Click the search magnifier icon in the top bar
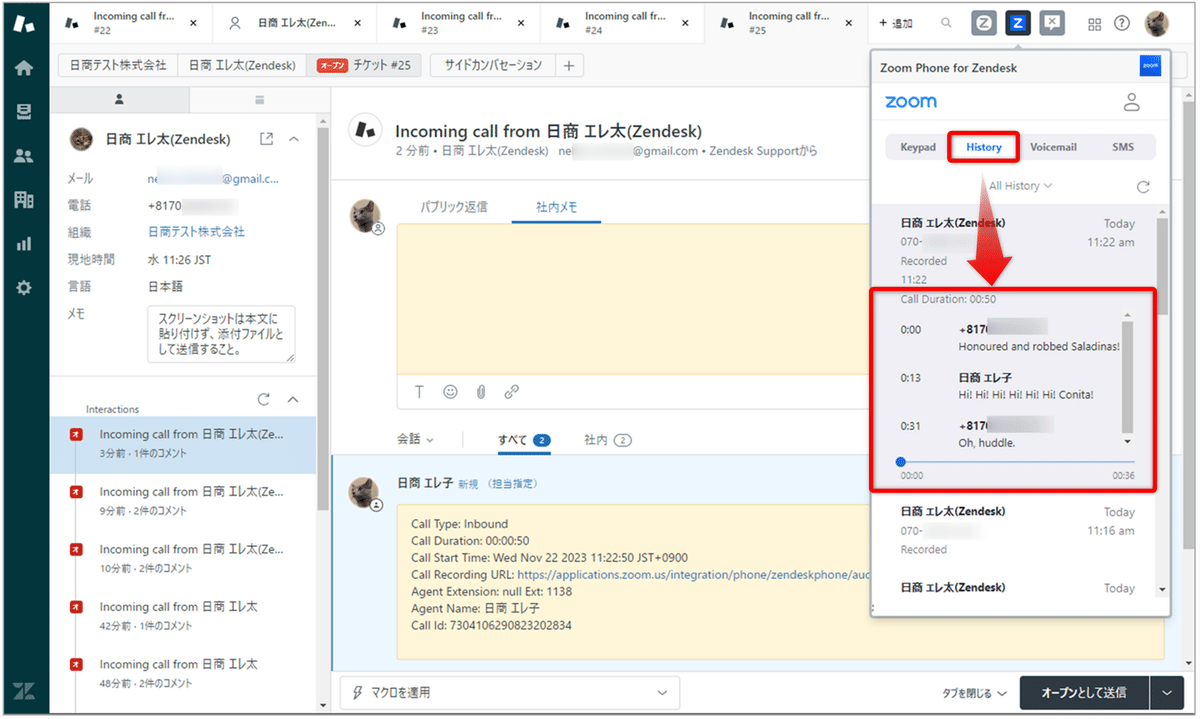 pos(947,23)
